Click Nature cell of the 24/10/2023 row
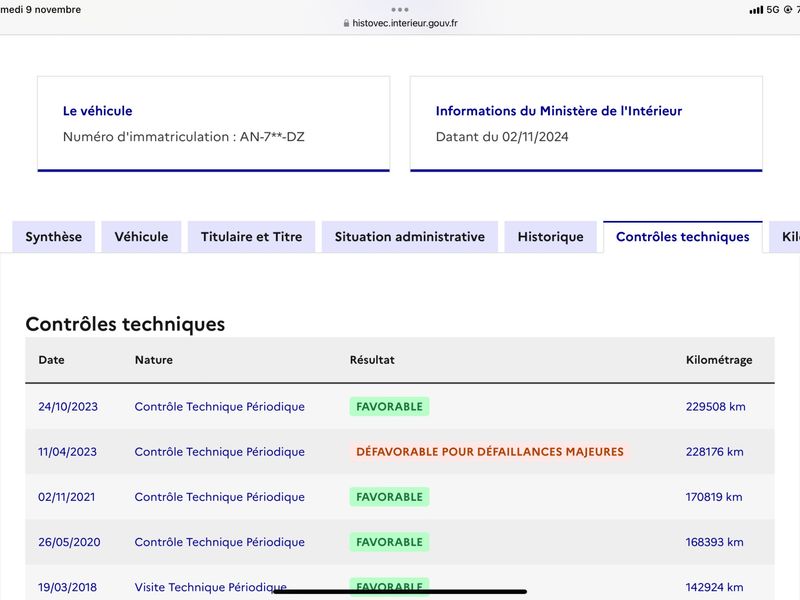 (x=220, y=407)
